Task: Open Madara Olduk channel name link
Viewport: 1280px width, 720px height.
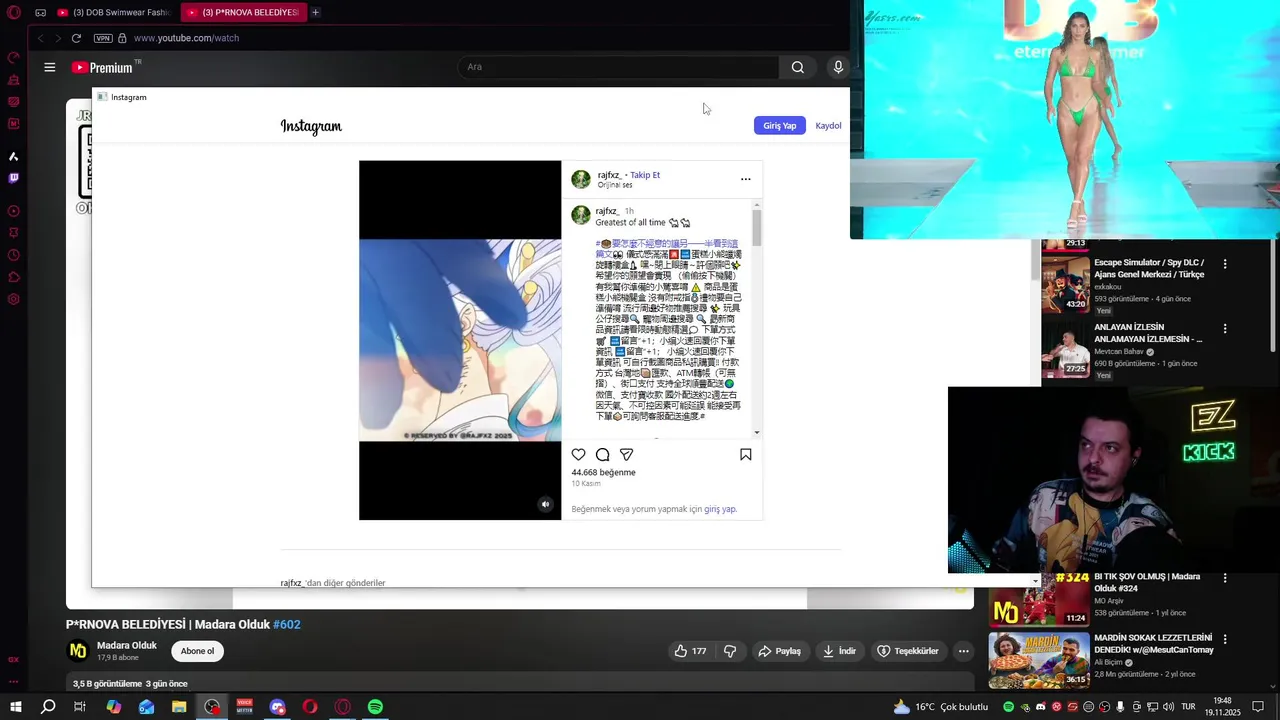Action: pos(127,645)
